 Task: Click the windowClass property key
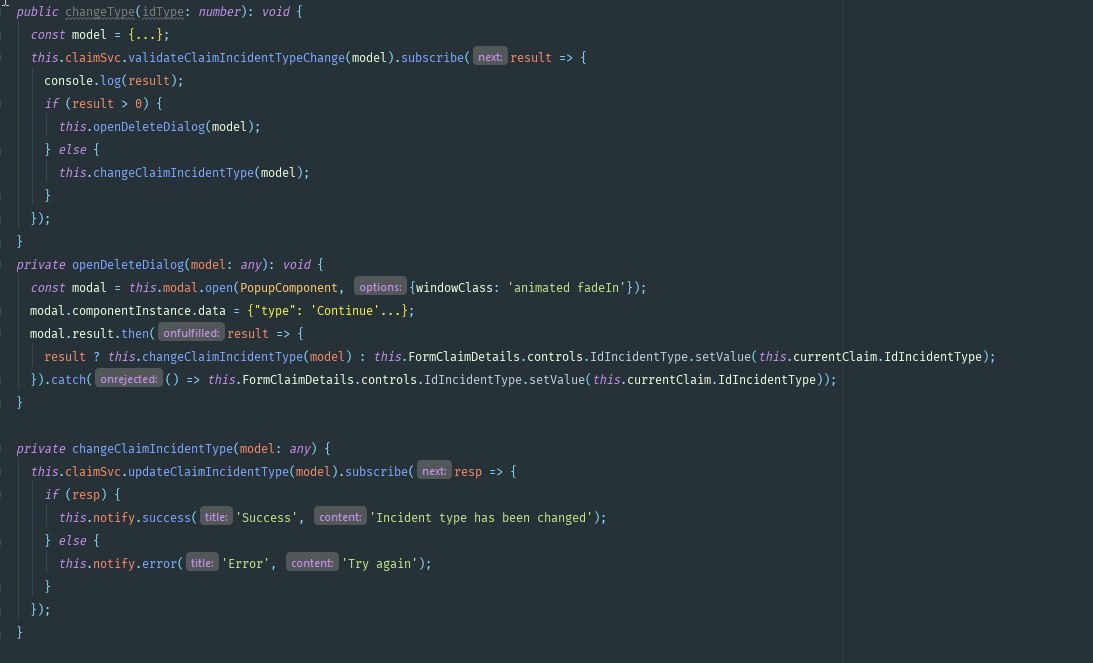[x=454, y=288]
